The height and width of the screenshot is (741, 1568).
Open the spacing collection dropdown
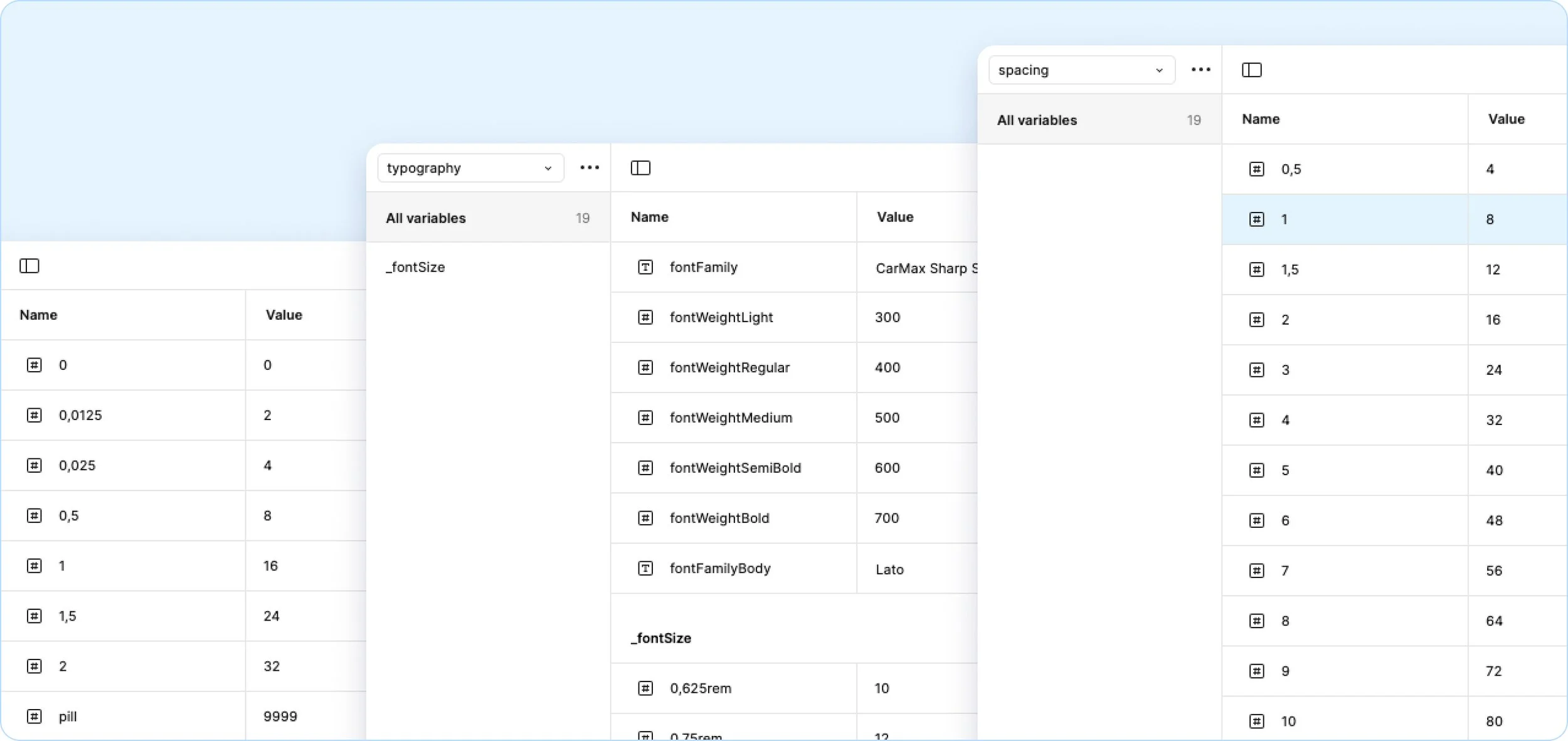coord(1081,70)
